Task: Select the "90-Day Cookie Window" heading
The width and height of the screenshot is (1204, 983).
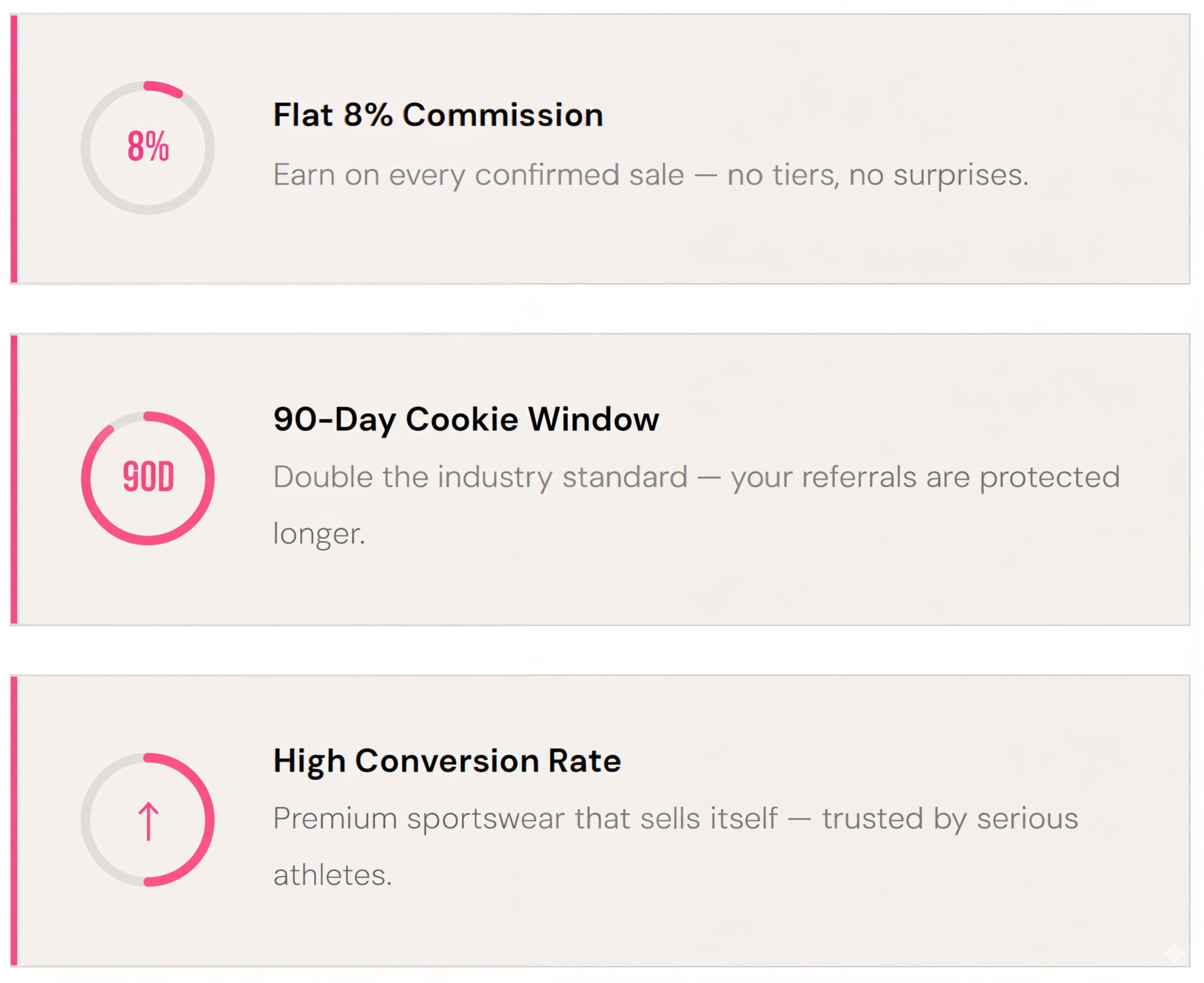Action: click(465, 419)
